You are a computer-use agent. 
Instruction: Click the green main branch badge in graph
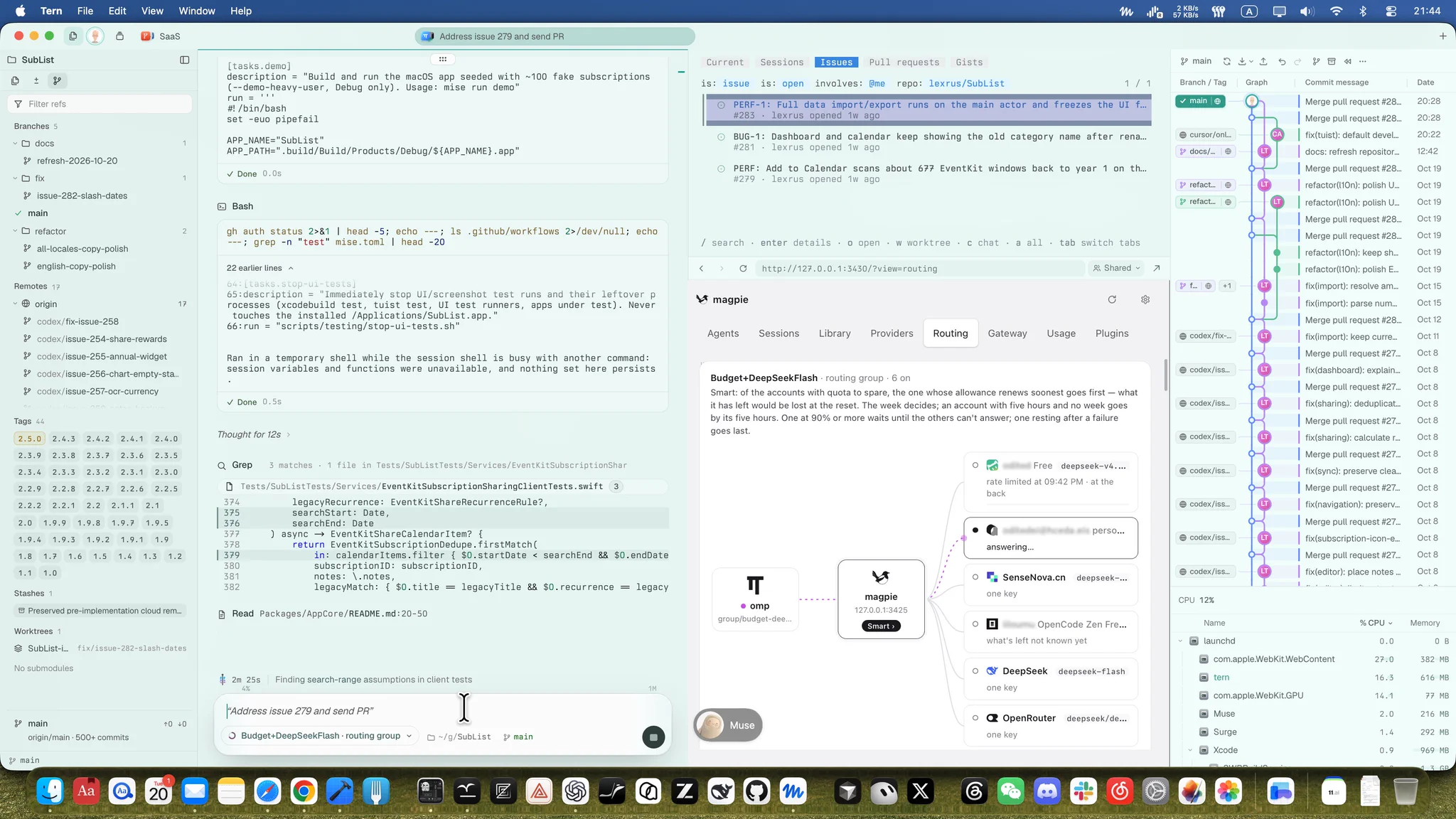tap(1199, 101)
